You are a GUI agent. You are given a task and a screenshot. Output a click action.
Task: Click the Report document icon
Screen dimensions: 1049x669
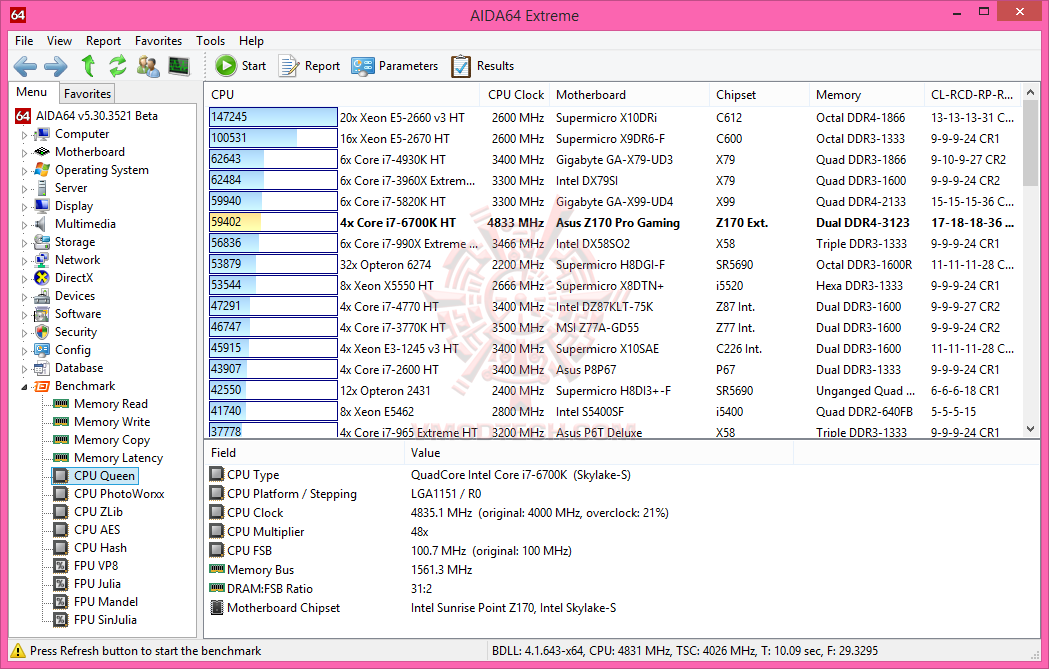pyautogui.click(x=289, y=66)
